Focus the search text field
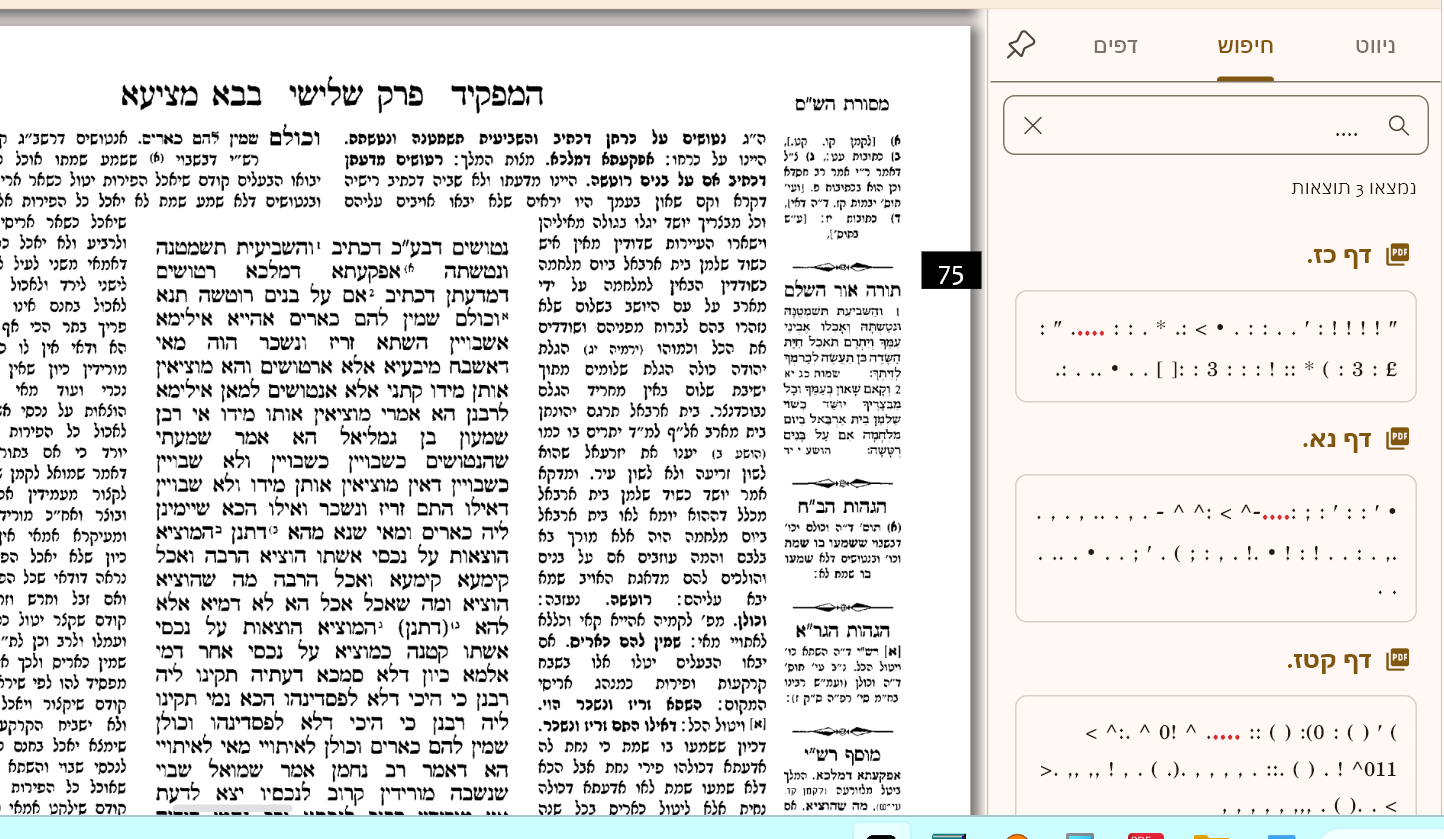 [1215, 125]
